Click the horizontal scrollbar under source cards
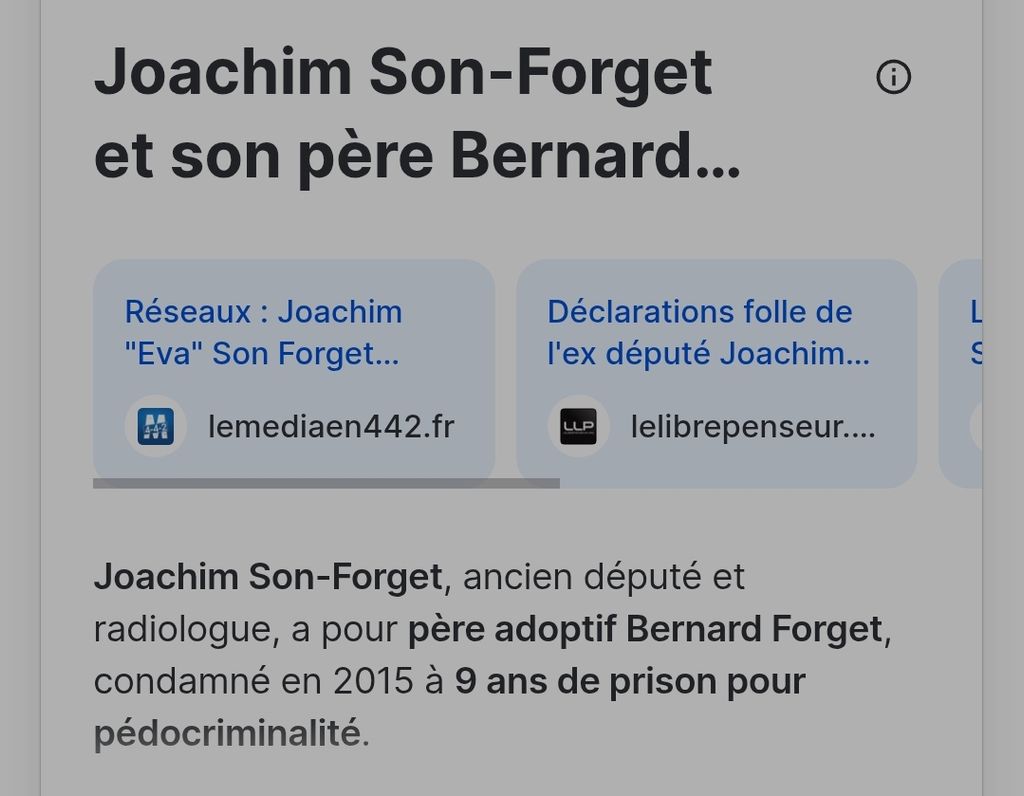This screenshot has width=1024, height=796. point(326,483)
